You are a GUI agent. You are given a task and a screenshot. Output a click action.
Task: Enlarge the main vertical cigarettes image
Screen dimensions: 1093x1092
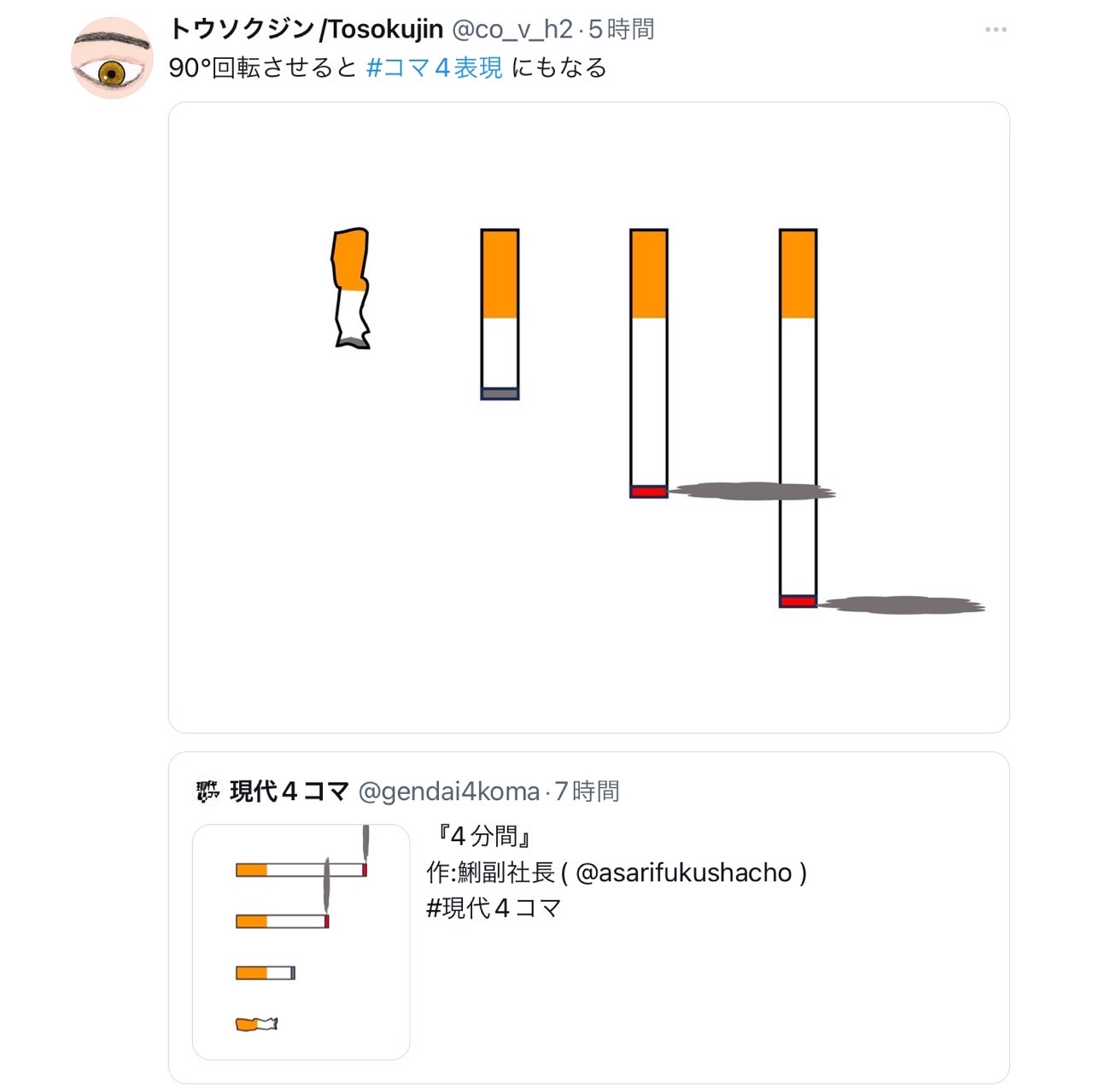pos(588,417)
